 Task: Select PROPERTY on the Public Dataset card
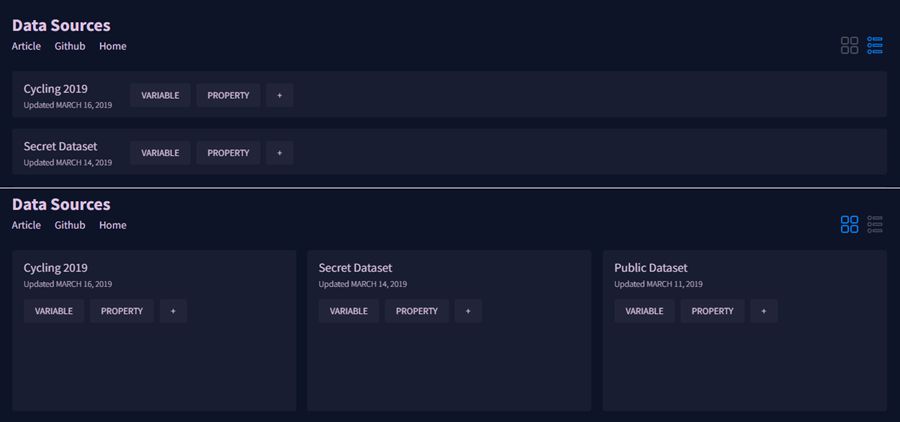[x=712, y=311]
